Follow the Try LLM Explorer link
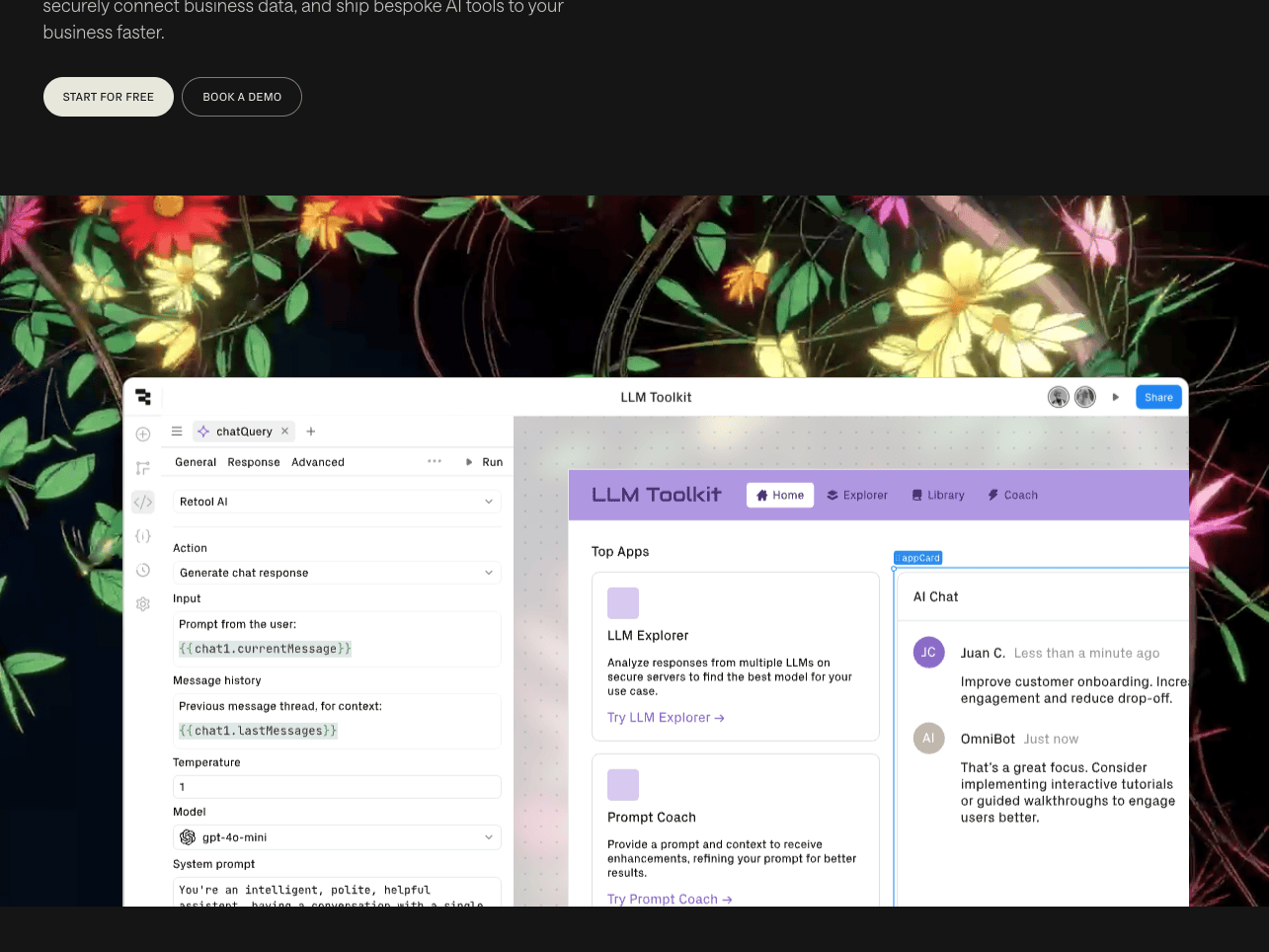1269x952 pixels. pos(666,718)
